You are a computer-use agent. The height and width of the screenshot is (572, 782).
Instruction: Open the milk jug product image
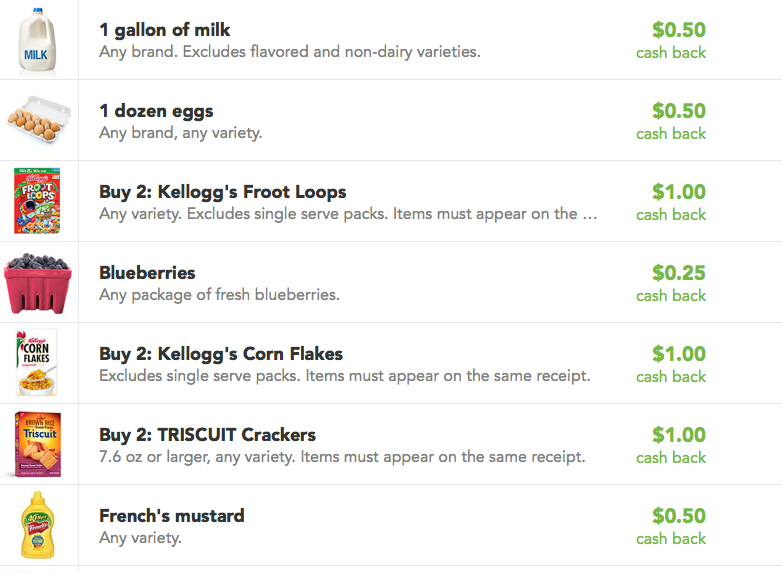coord(37,41)
